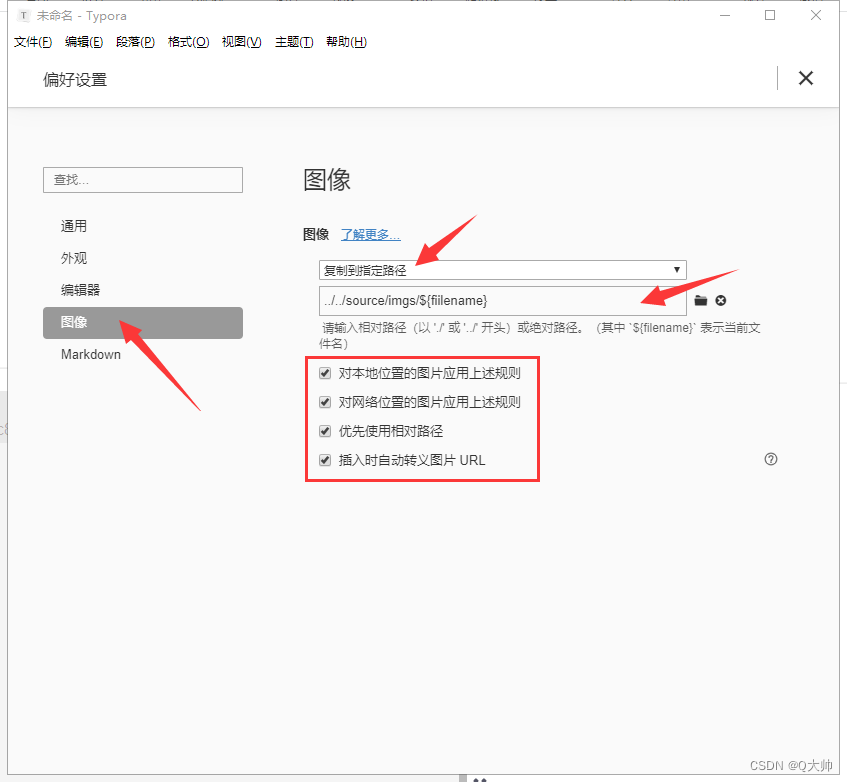Switch to the Markdown settings section

[x=90, y=354]
